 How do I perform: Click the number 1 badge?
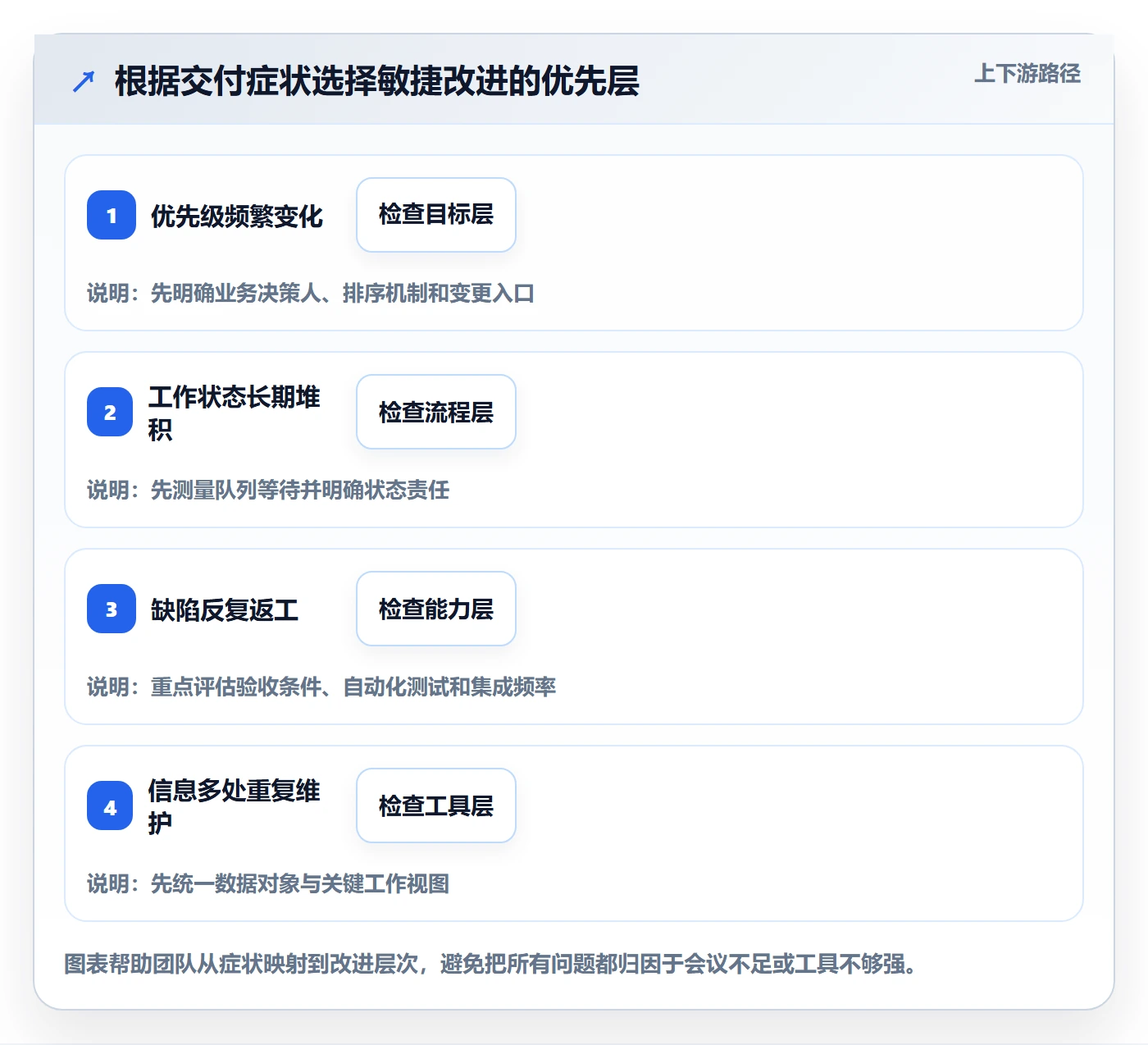coord(112,215)
